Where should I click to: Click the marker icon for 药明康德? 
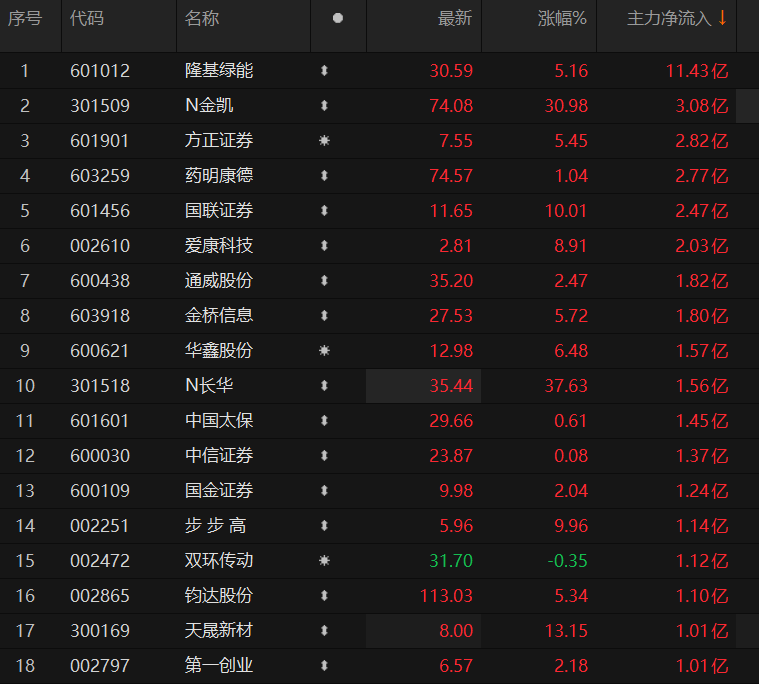324,176
